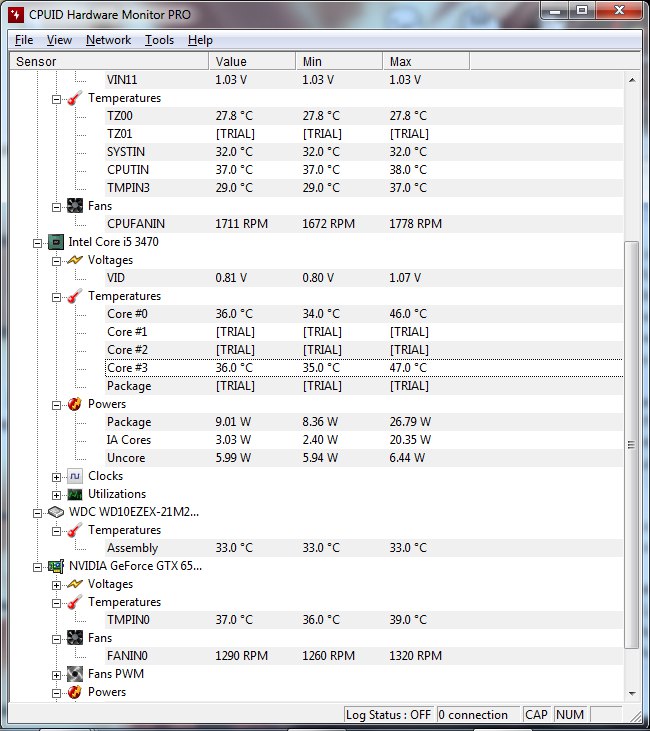650x731 pixels.
Task: Select the TMPIN0 GPU temperature row
Action: 364,620
